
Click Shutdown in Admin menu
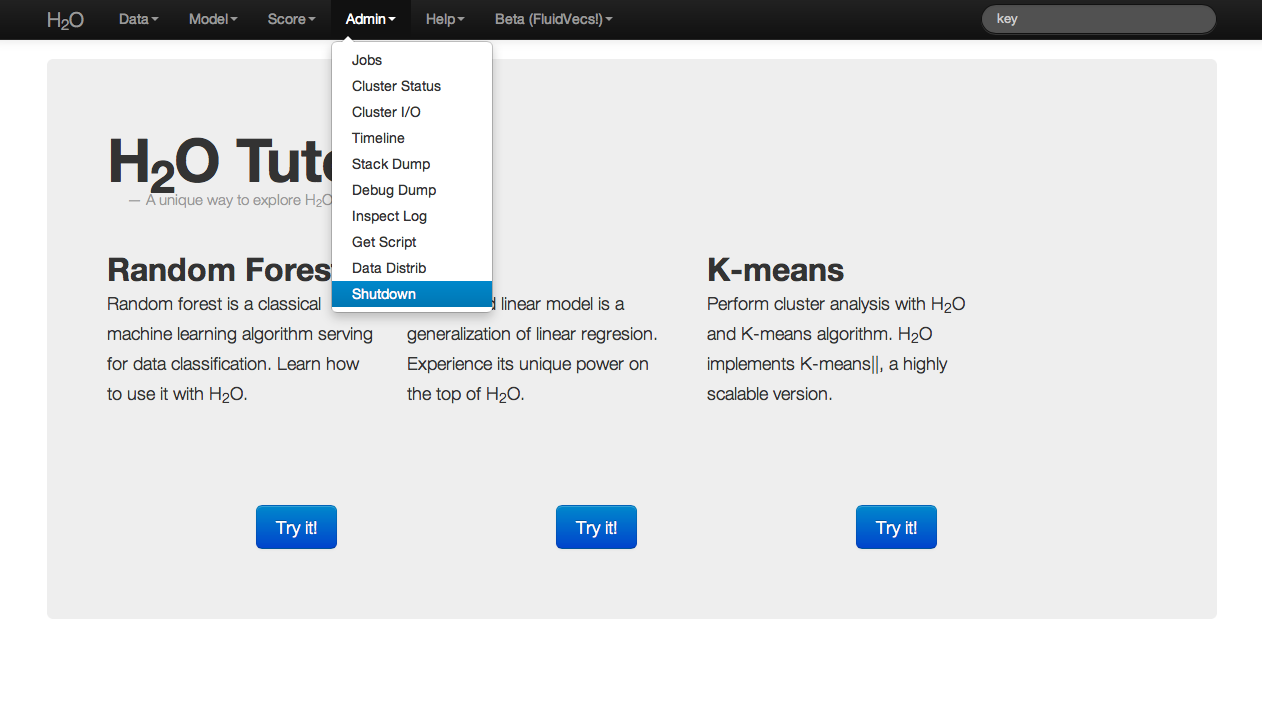[x=412, y=294]
